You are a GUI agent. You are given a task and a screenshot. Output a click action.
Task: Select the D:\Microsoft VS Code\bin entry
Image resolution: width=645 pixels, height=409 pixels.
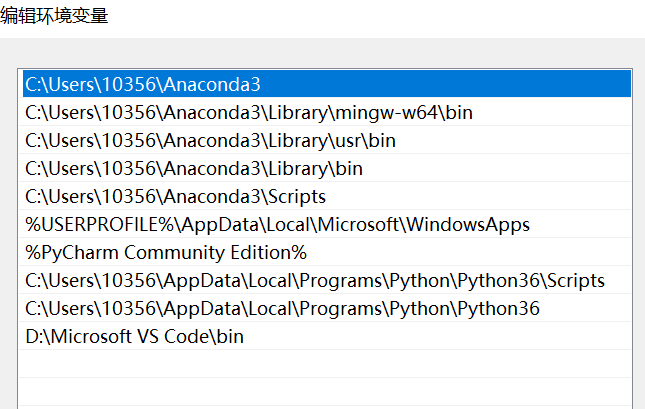[x=134, y=336]
